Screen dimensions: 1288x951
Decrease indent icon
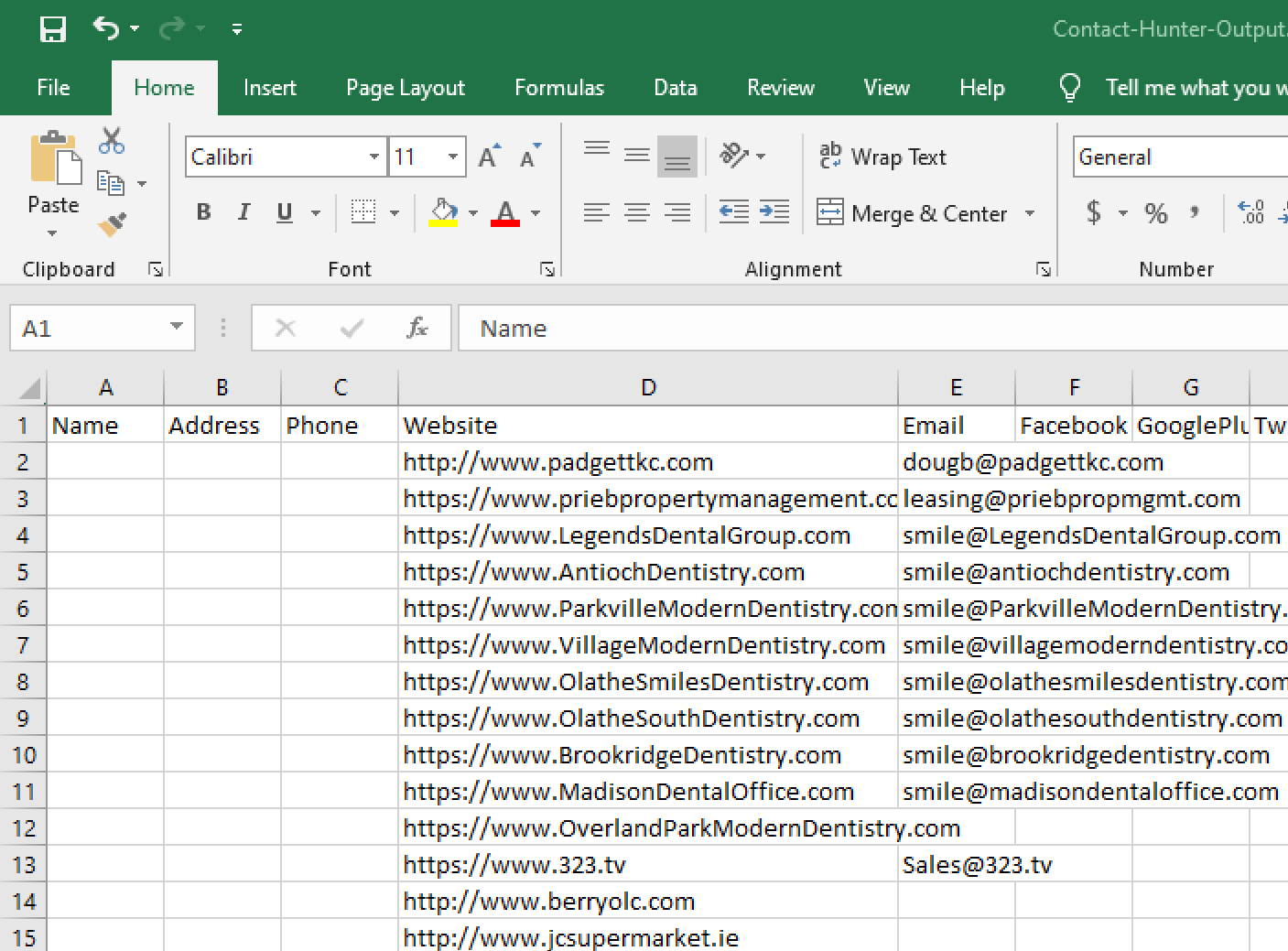[734, 212]
